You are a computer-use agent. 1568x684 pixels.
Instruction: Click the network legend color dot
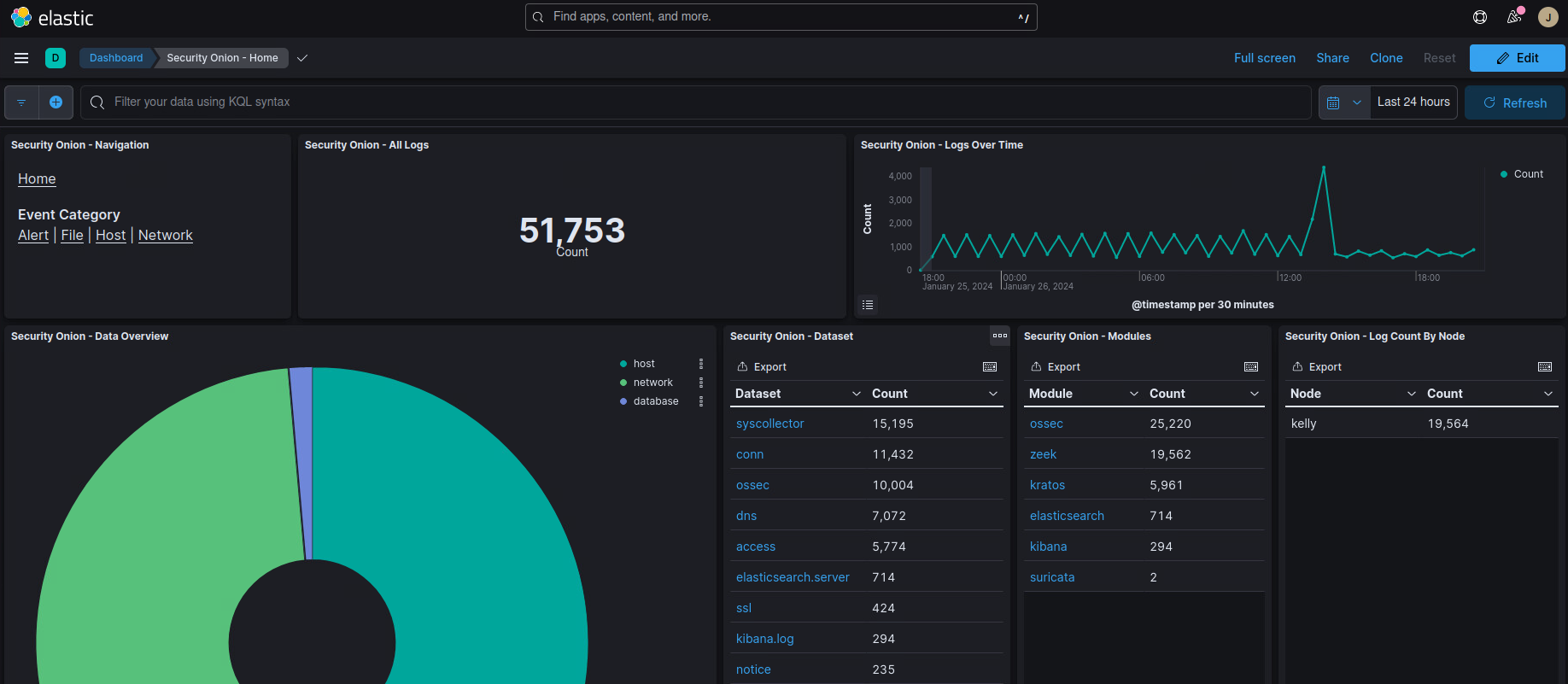pos(623,383)
